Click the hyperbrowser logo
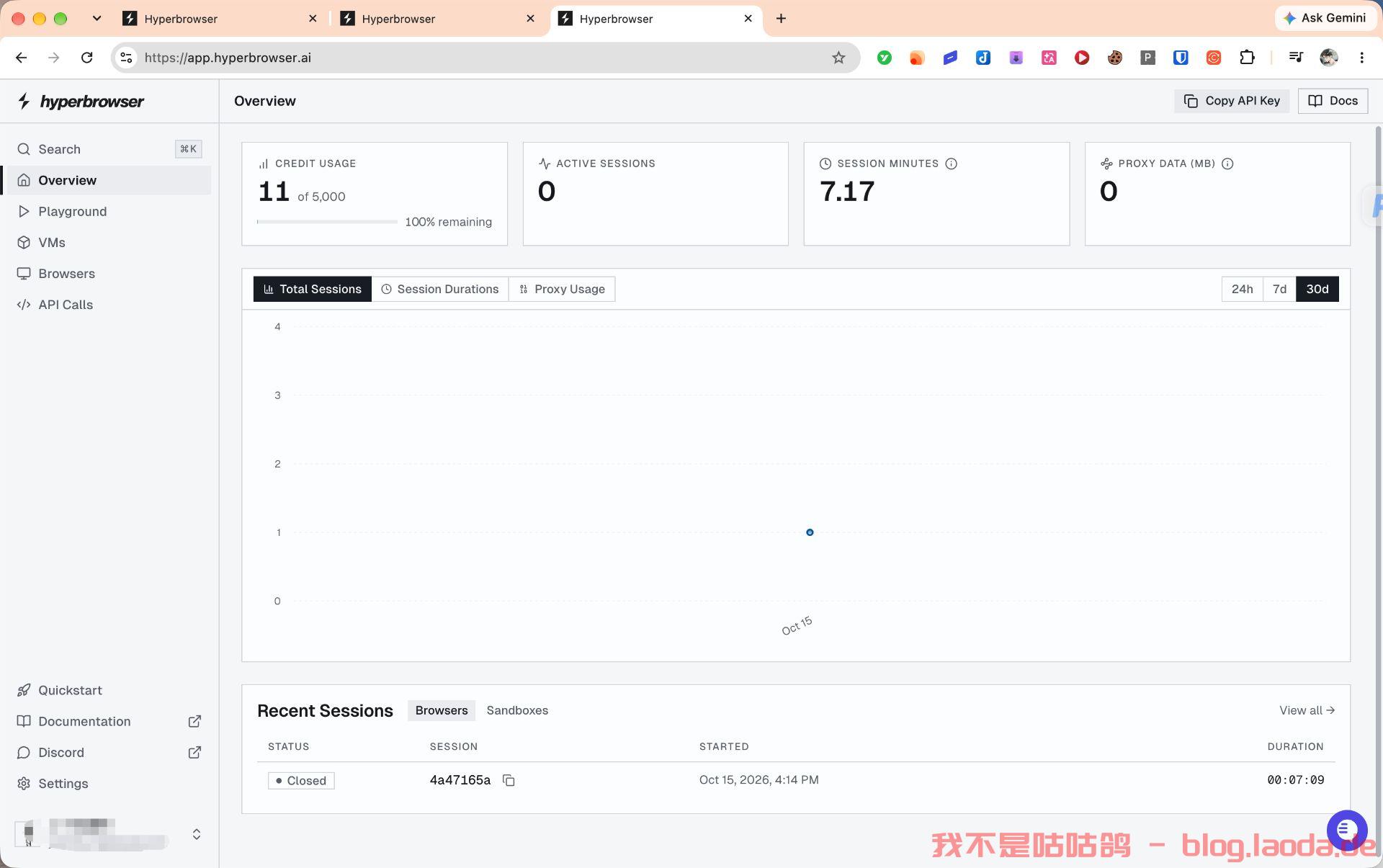The height and width of the screenshot is (868, 1383). [81, 102]
